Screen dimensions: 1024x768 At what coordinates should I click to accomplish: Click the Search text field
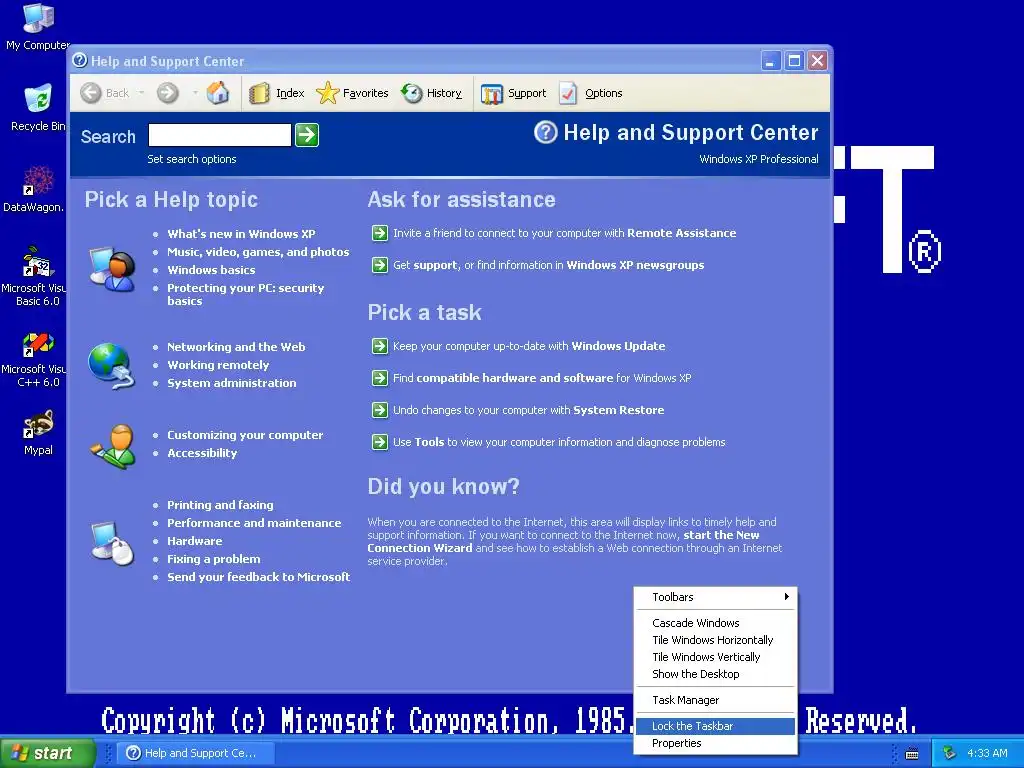219,135
